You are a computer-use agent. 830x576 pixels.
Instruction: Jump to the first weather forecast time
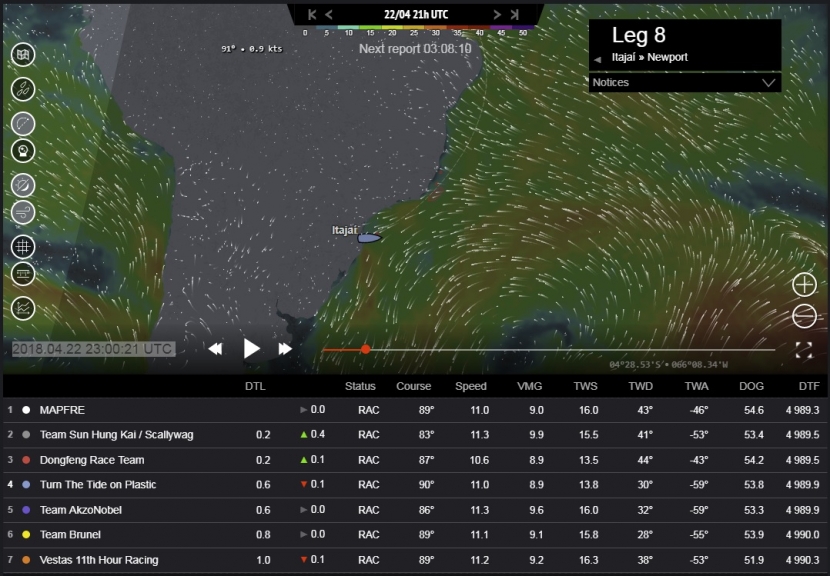[312, 15]
